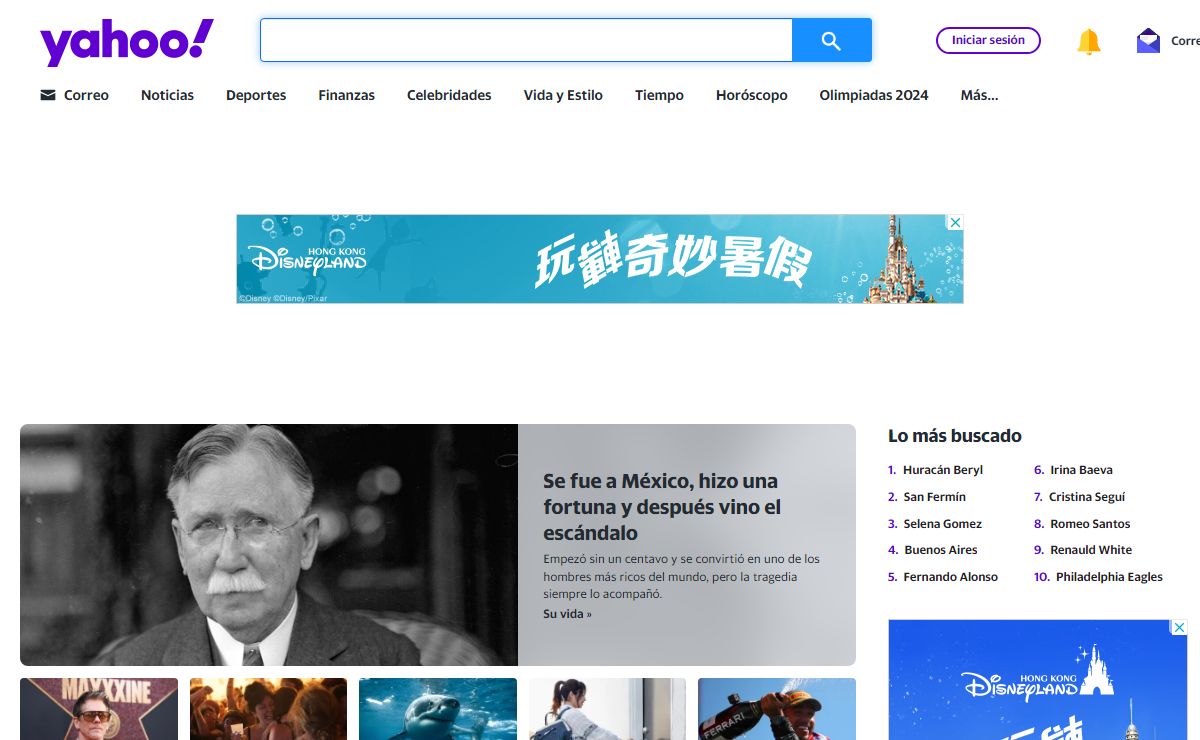The image size is (1200, 740).
Task: Open the woman with backpack thumbnail
Action: [x=607, y=709]
